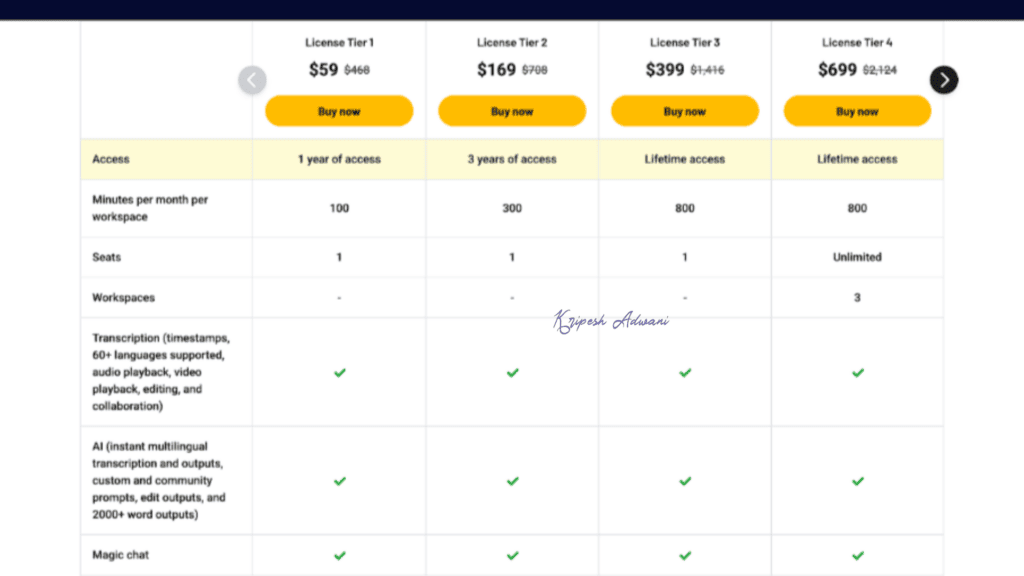
Task: Click the Magic chat checkmark under License Tier 2
Action: 512,554
